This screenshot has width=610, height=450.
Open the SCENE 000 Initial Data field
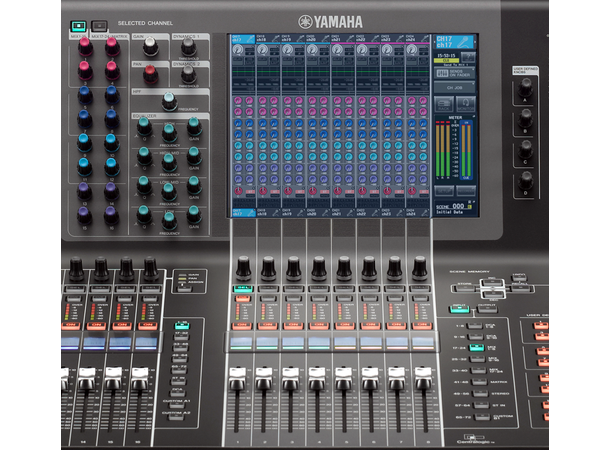(454, 209)
